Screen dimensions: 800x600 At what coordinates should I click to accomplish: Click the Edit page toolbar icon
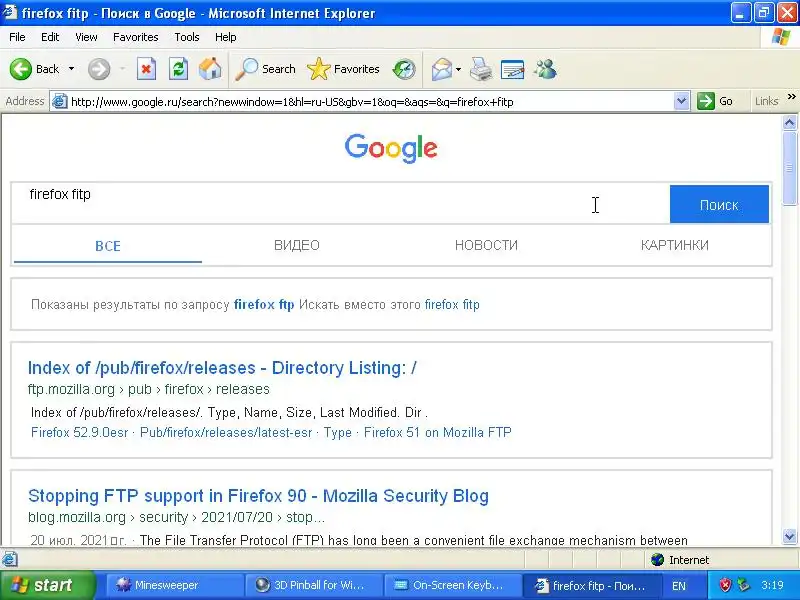(x=512, y=69)
